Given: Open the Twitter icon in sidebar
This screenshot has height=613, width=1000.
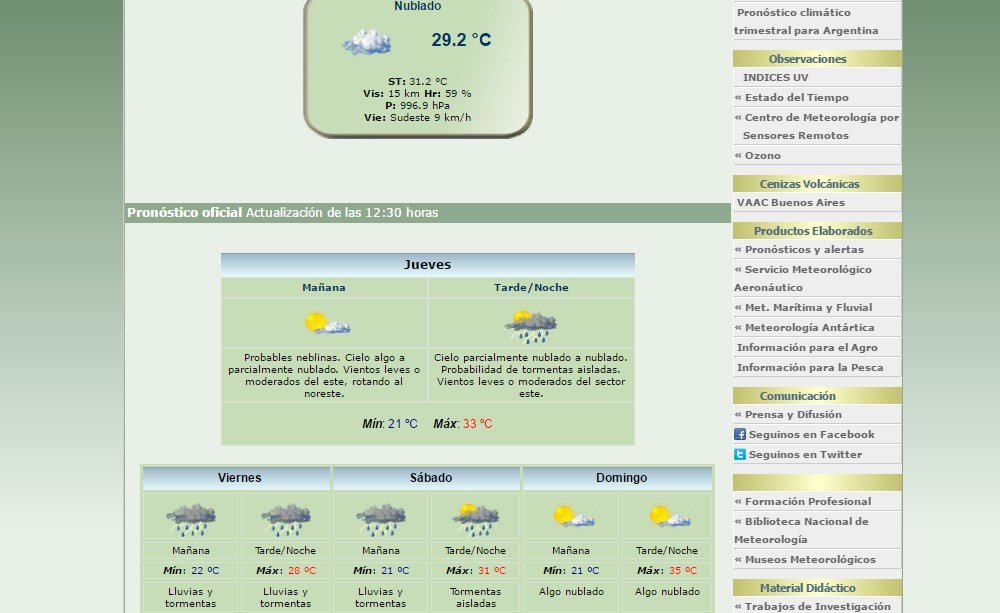Looking at the screenshot, I should click(x=740, y=454).
